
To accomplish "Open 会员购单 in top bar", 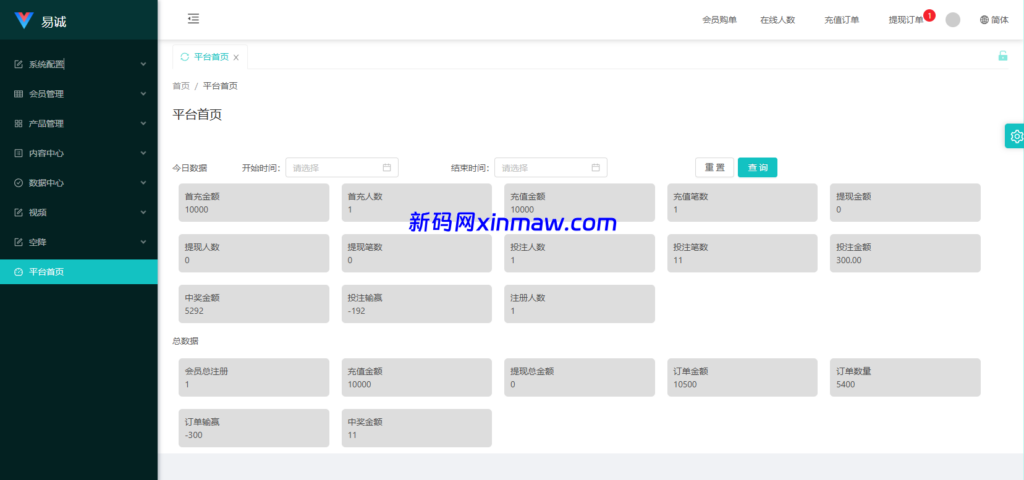I will [720, 20].
